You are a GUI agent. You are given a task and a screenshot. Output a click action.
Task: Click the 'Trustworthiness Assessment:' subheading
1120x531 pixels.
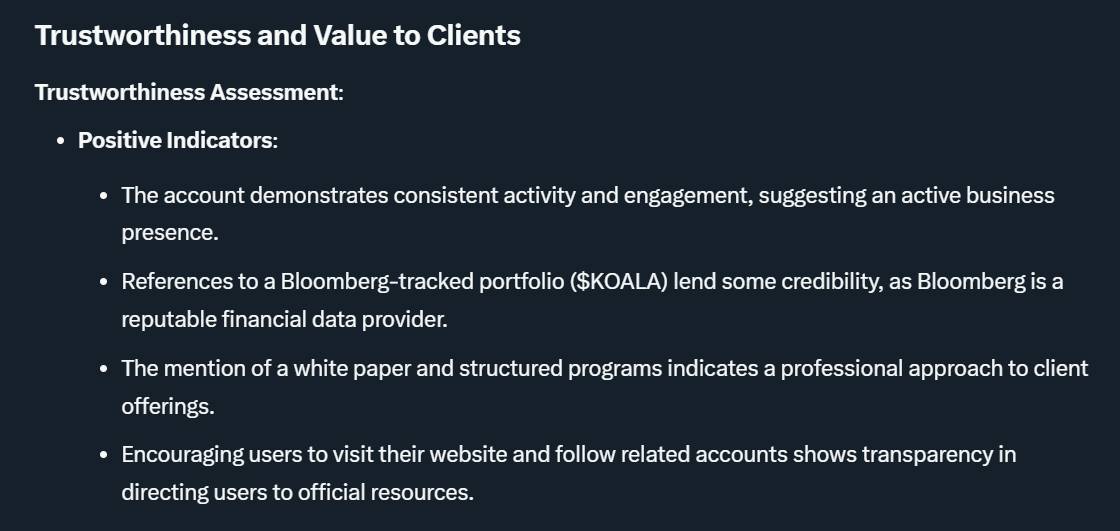[x=189, y=92]
